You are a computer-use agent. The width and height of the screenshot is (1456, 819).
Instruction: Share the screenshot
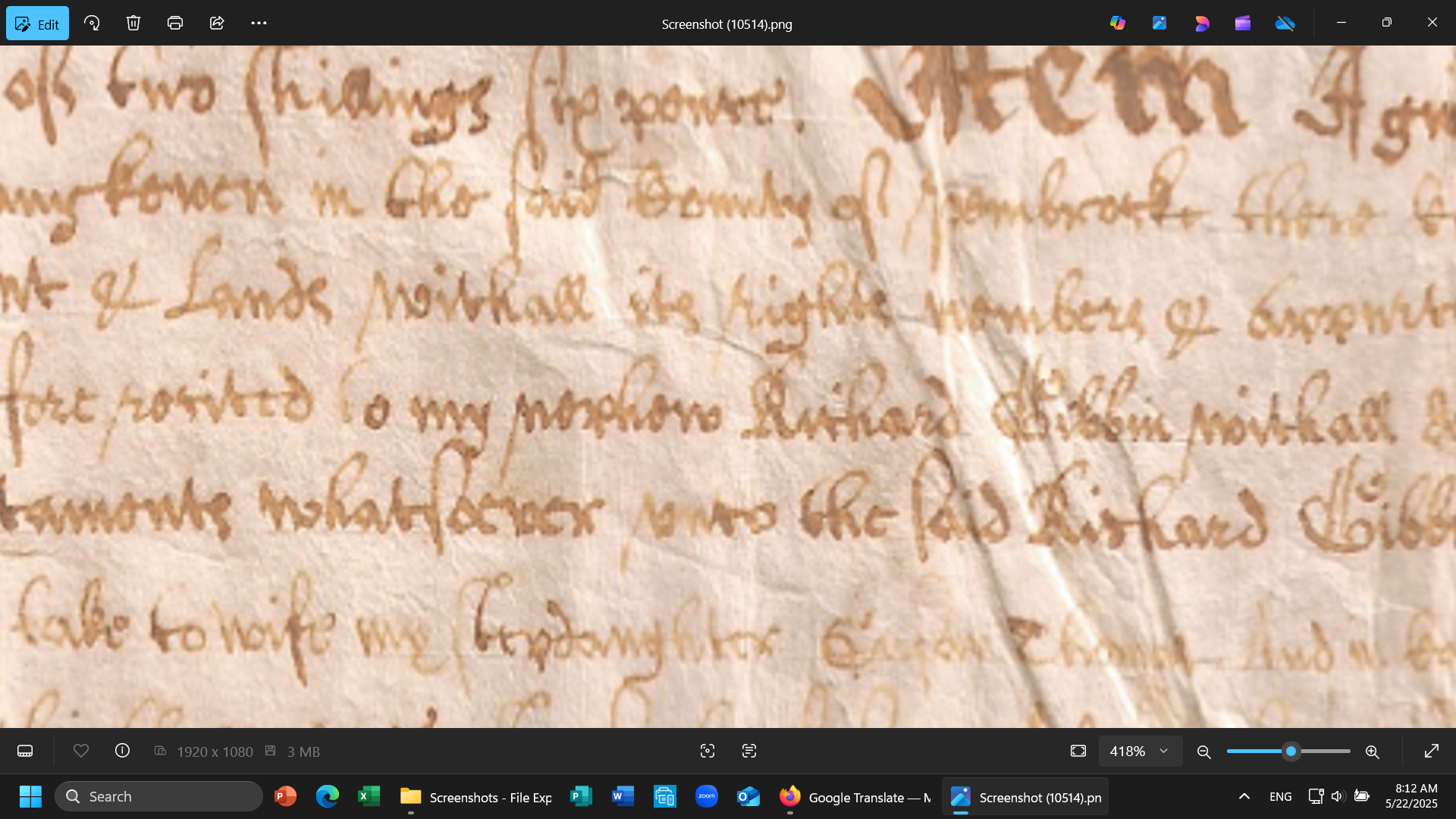pos(217,23)
